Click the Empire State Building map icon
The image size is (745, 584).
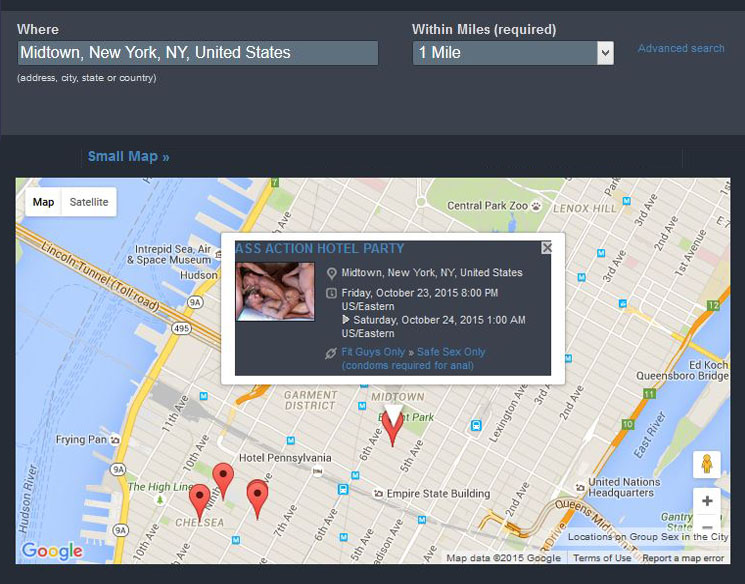376,493
